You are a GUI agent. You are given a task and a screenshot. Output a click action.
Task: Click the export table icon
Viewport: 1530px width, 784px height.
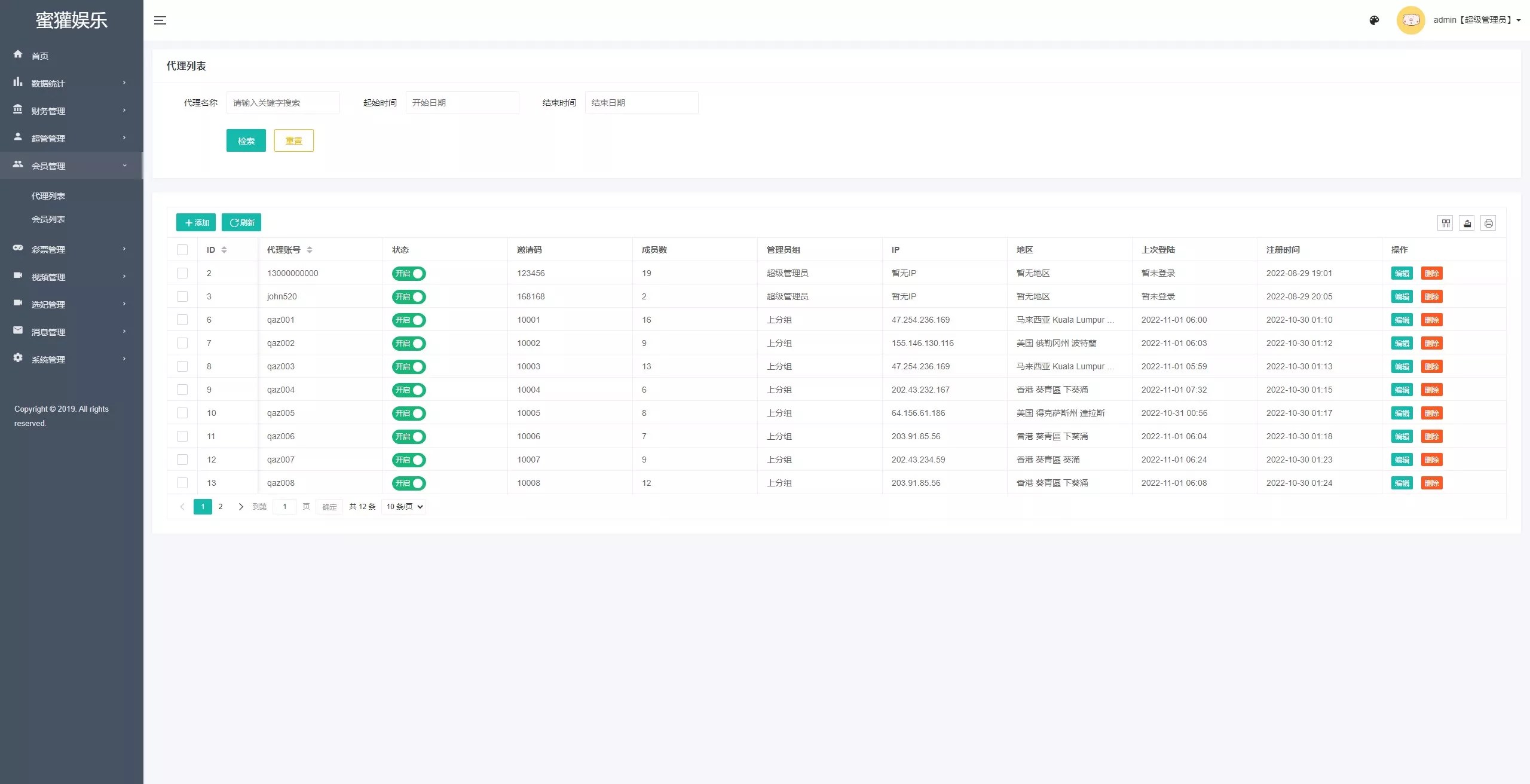pyautogui.click(x=1467, y=223)
